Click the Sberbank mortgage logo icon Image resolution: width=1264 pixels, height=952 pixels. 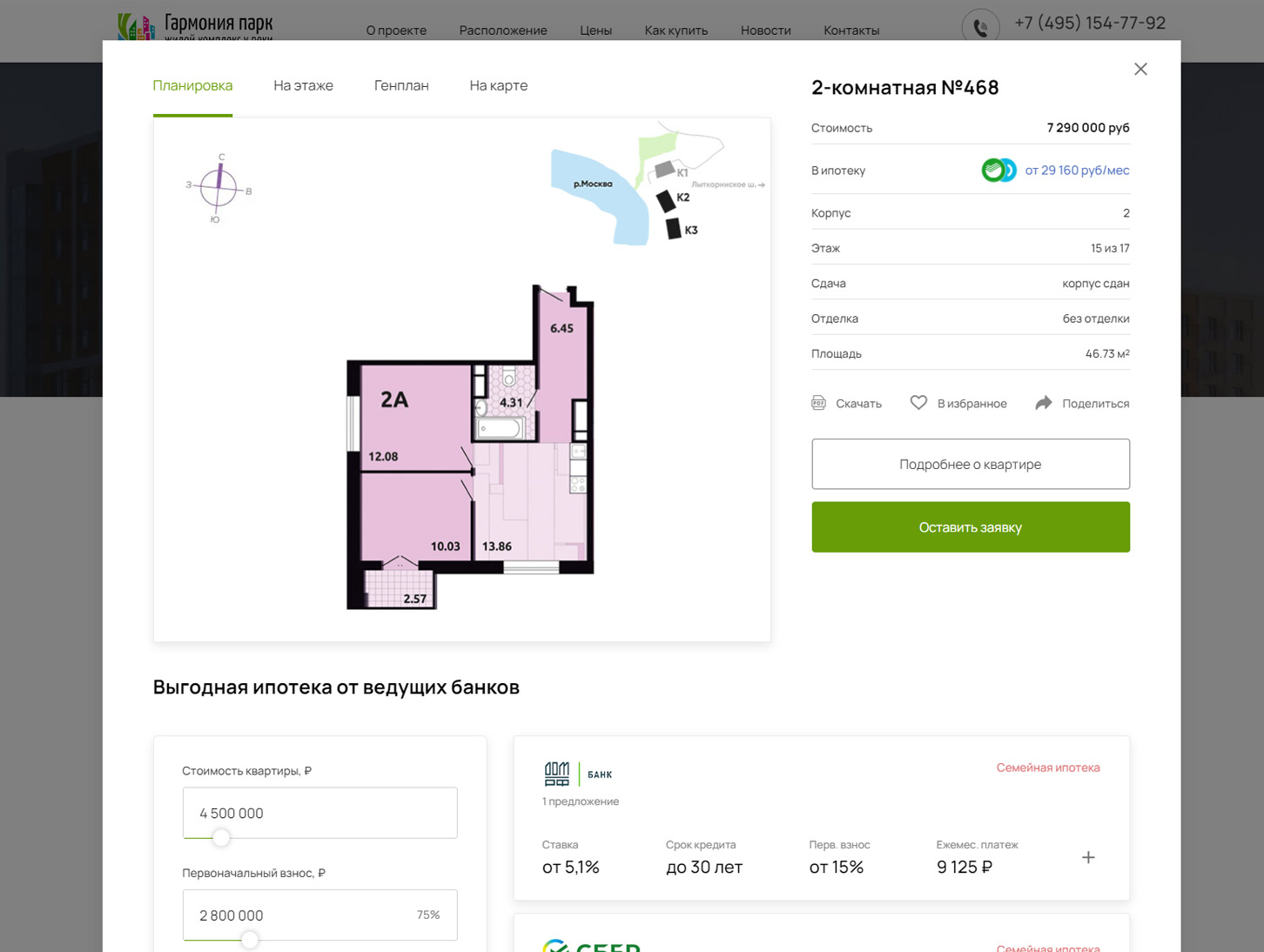(x=999, y=170)
